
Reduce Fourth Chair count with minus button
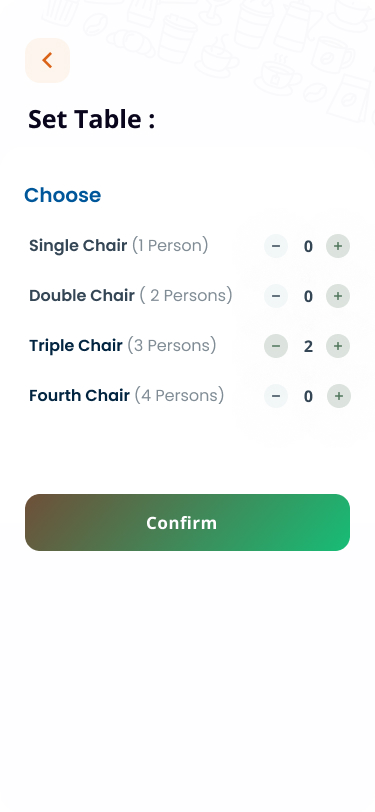276,396
